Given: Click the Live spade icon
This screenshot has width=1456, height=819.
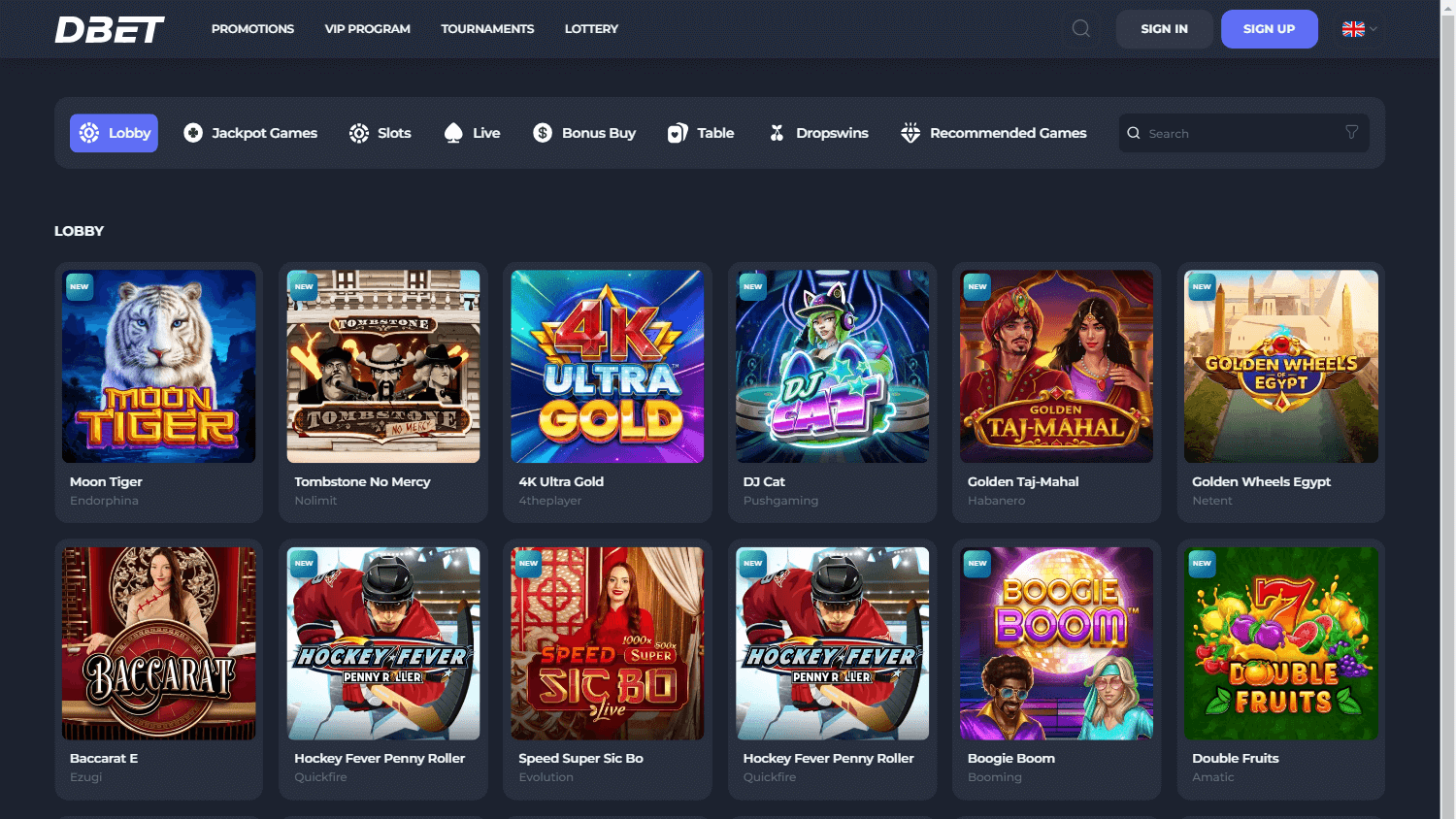Looking at the screenshot, I should click(x=453, y=133).
